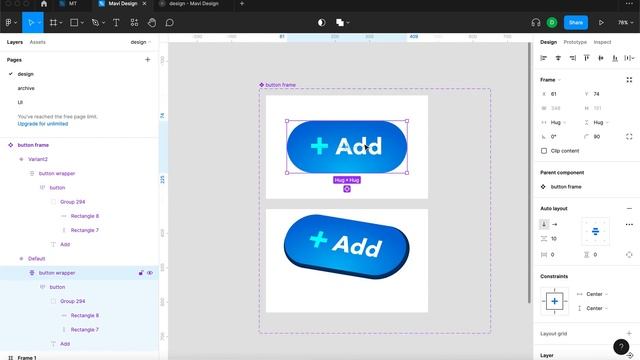Select the Frame tool

coord(53,22)
